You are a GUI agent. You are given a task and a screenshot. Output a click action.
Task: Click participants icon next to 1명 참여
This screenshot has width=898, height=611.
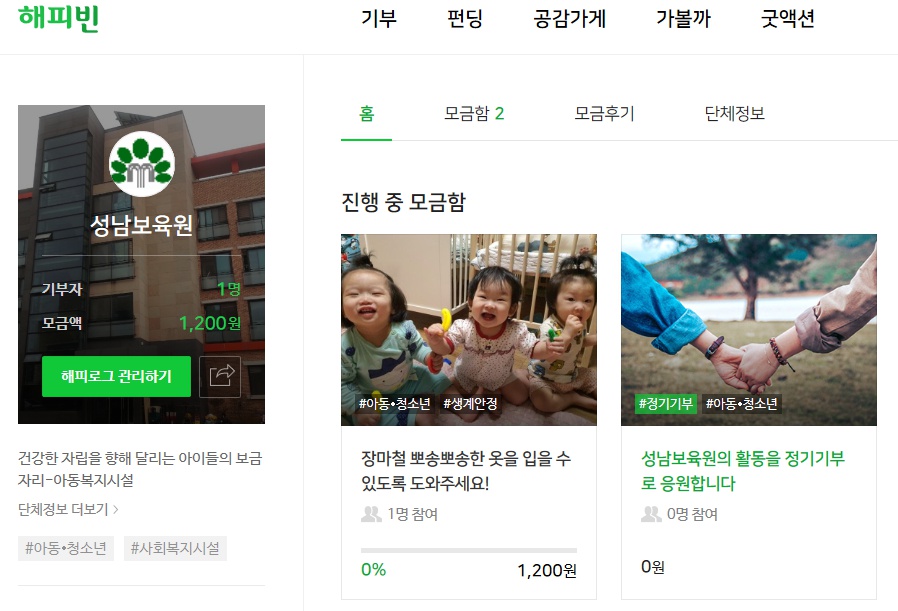pos(371,514)
